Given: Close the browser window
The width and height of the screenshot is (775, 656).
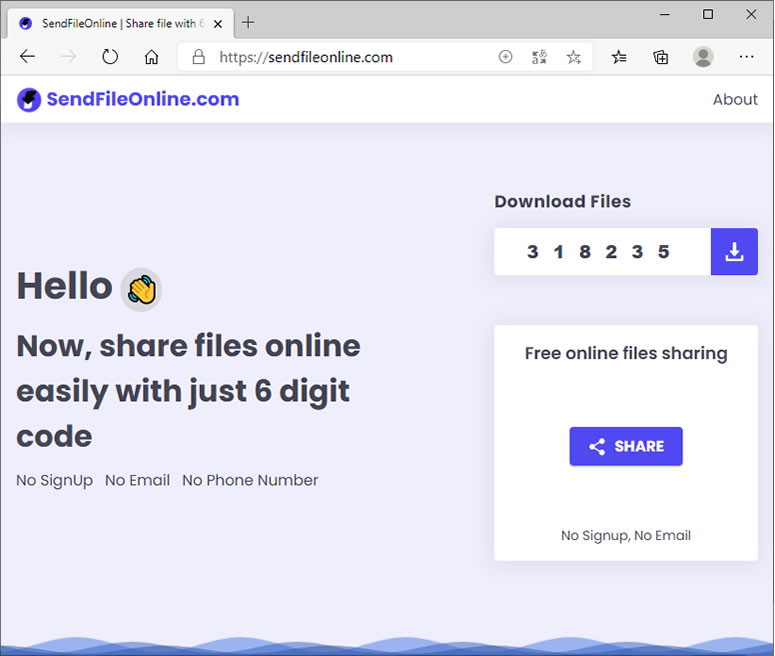Looking at the screenshot, I should point(751,14).
